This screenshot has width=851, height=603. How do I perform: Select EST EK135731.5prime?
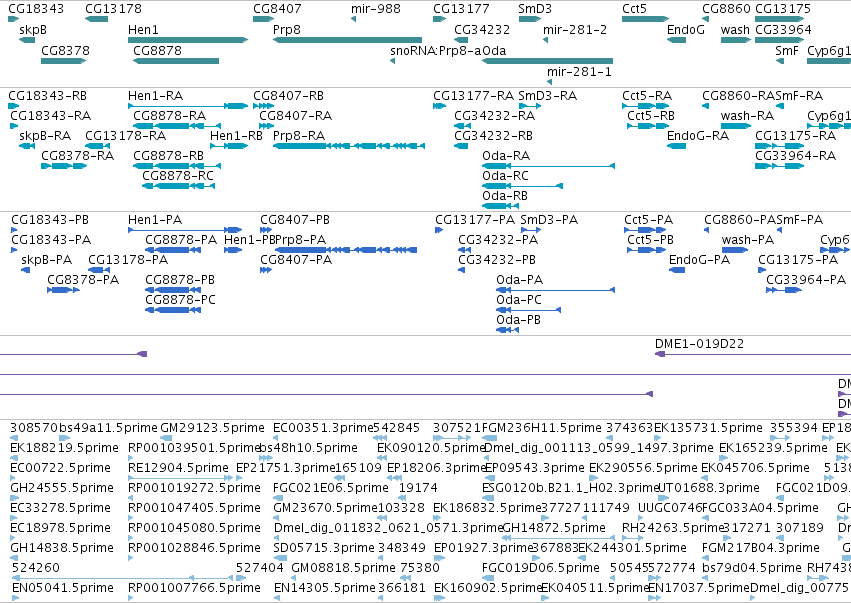coord(708,428)
